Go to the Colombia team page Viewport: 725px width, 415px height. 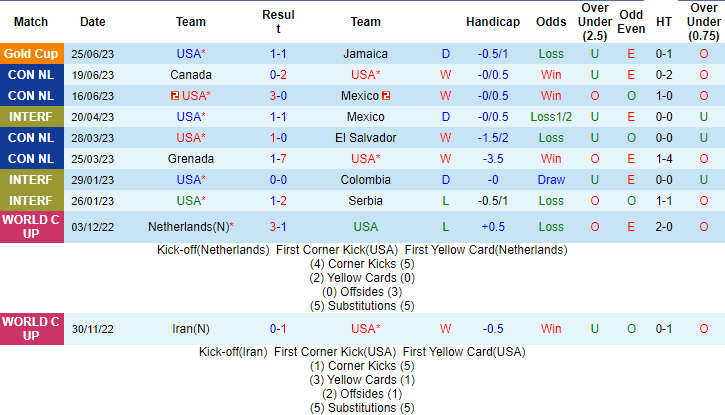pos(365,180)
